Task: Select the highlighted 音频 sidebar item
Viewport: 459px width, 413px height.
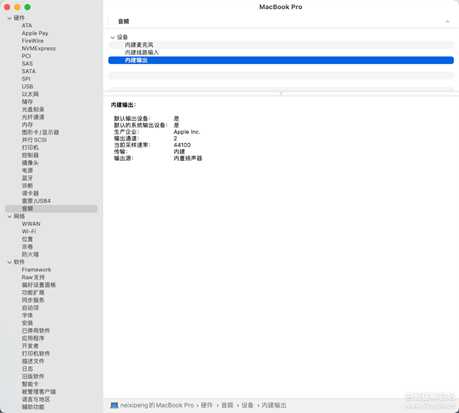Action: coord(51,209)
